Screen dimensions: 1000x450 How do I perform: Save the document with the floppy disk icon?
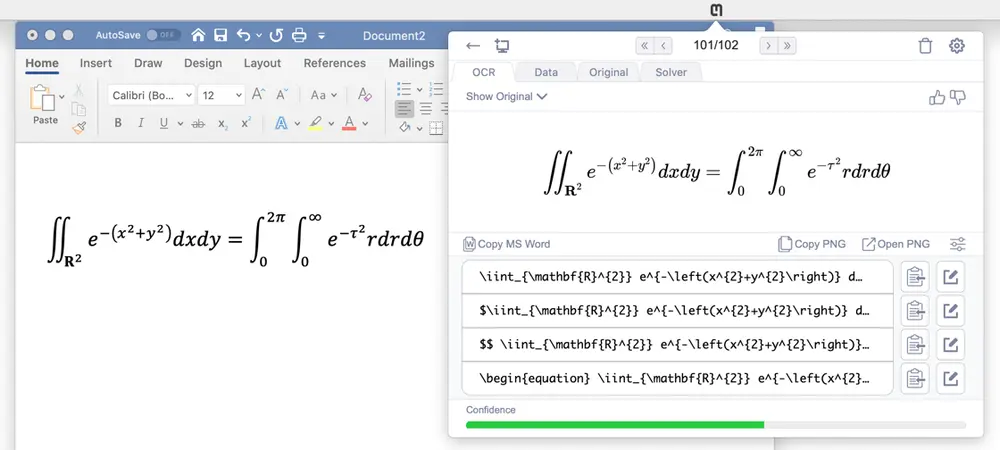point(221,35)
